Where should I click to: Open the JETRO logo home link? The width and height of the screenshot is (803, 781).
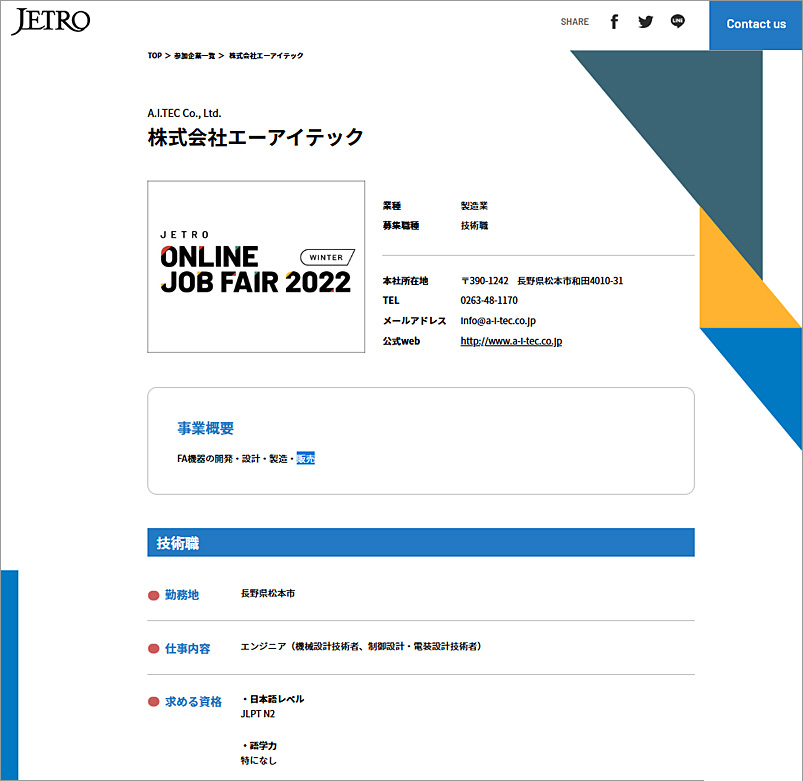[51, 22]
